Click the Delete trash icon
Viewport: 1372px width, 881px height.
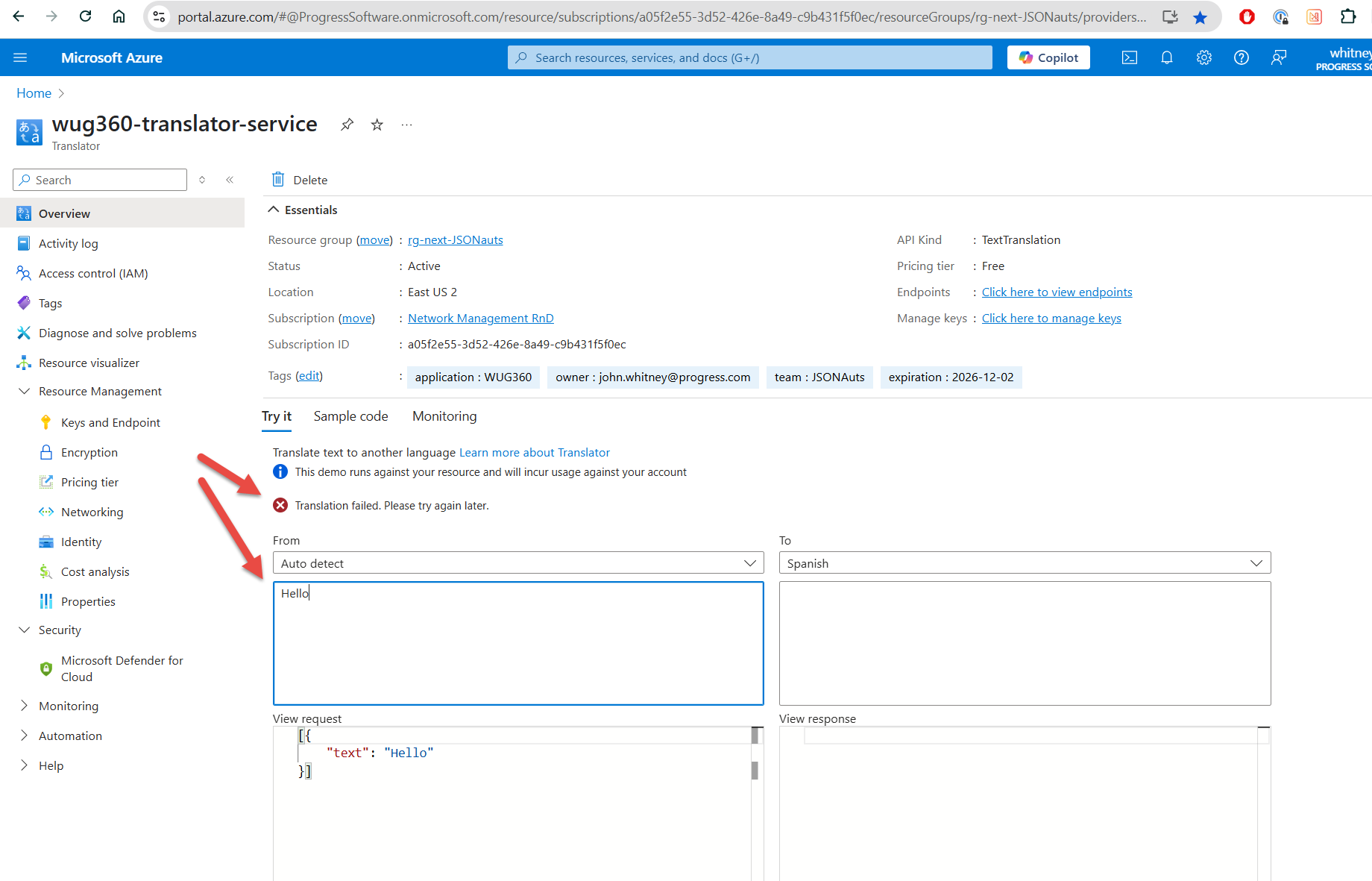[x=278, y=179]
